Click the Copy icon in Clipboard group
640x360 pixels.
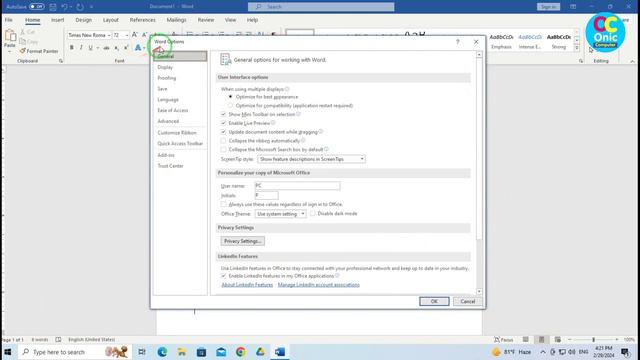(x=23, y=41)
